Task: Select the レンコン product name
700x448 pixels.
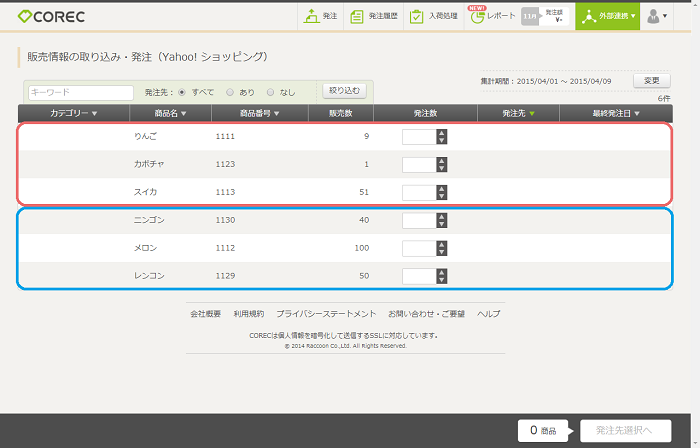Action: [x=149, y=276]
